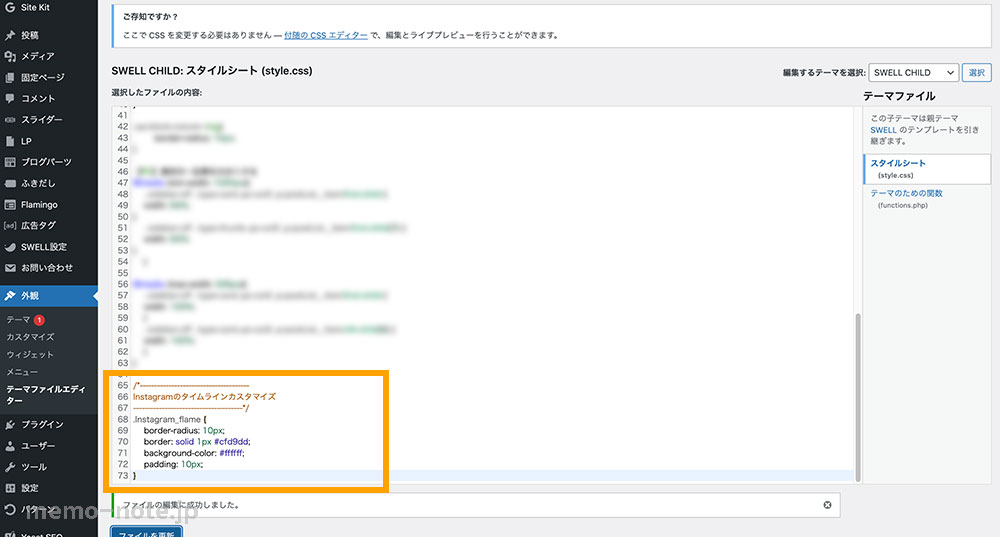Click the ad tag icon beside 広告タグ
1000x537 pixels.
pyautogui.click(x=10, y=225)
